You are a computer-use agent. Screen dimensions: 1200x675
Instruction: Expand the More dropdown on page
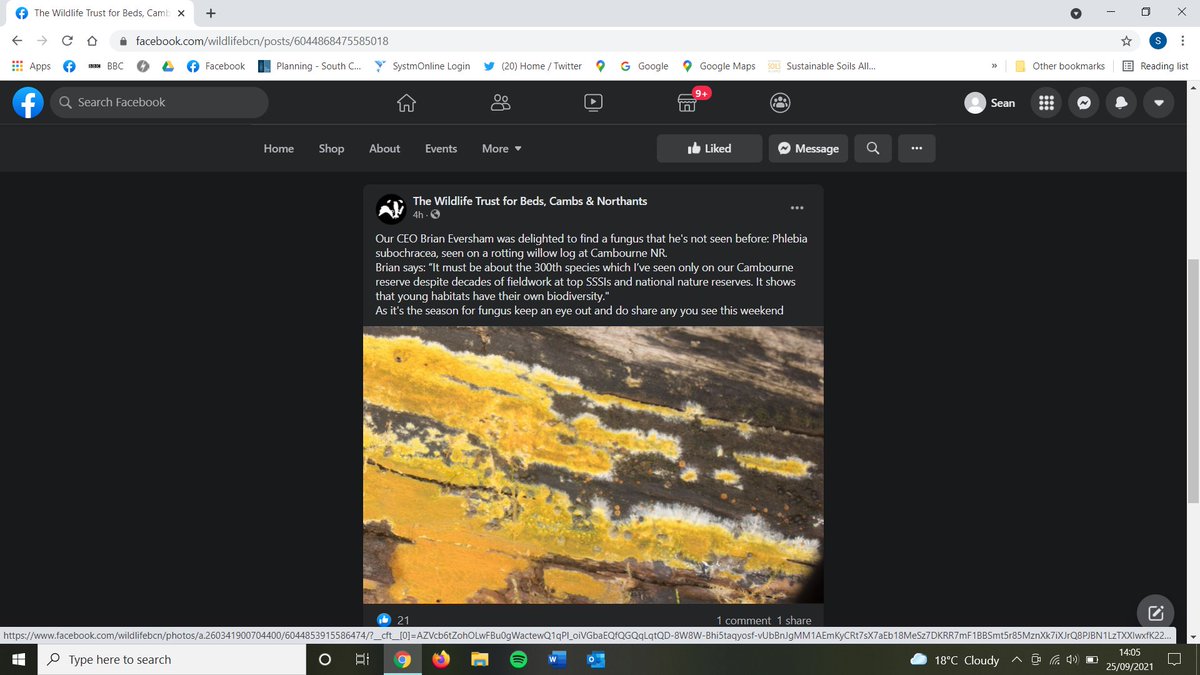502,148
